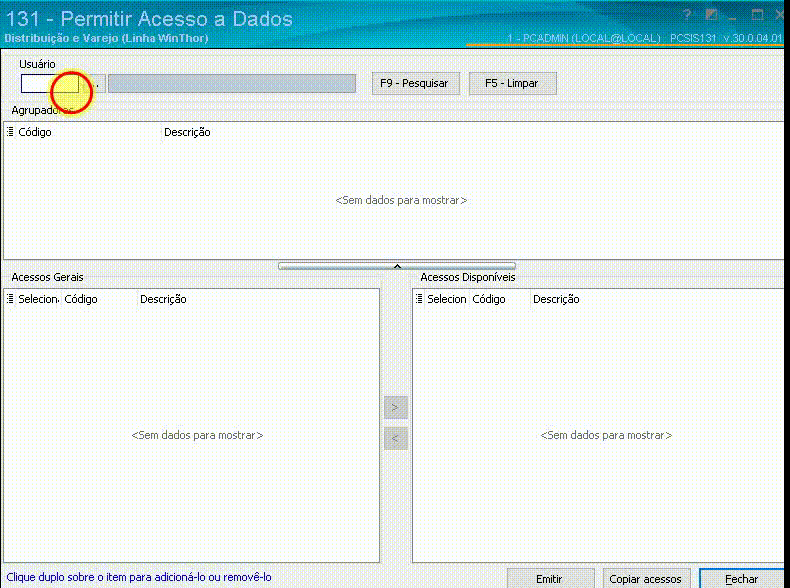
Task: Click the Emitir button
Action: (550, 579)
